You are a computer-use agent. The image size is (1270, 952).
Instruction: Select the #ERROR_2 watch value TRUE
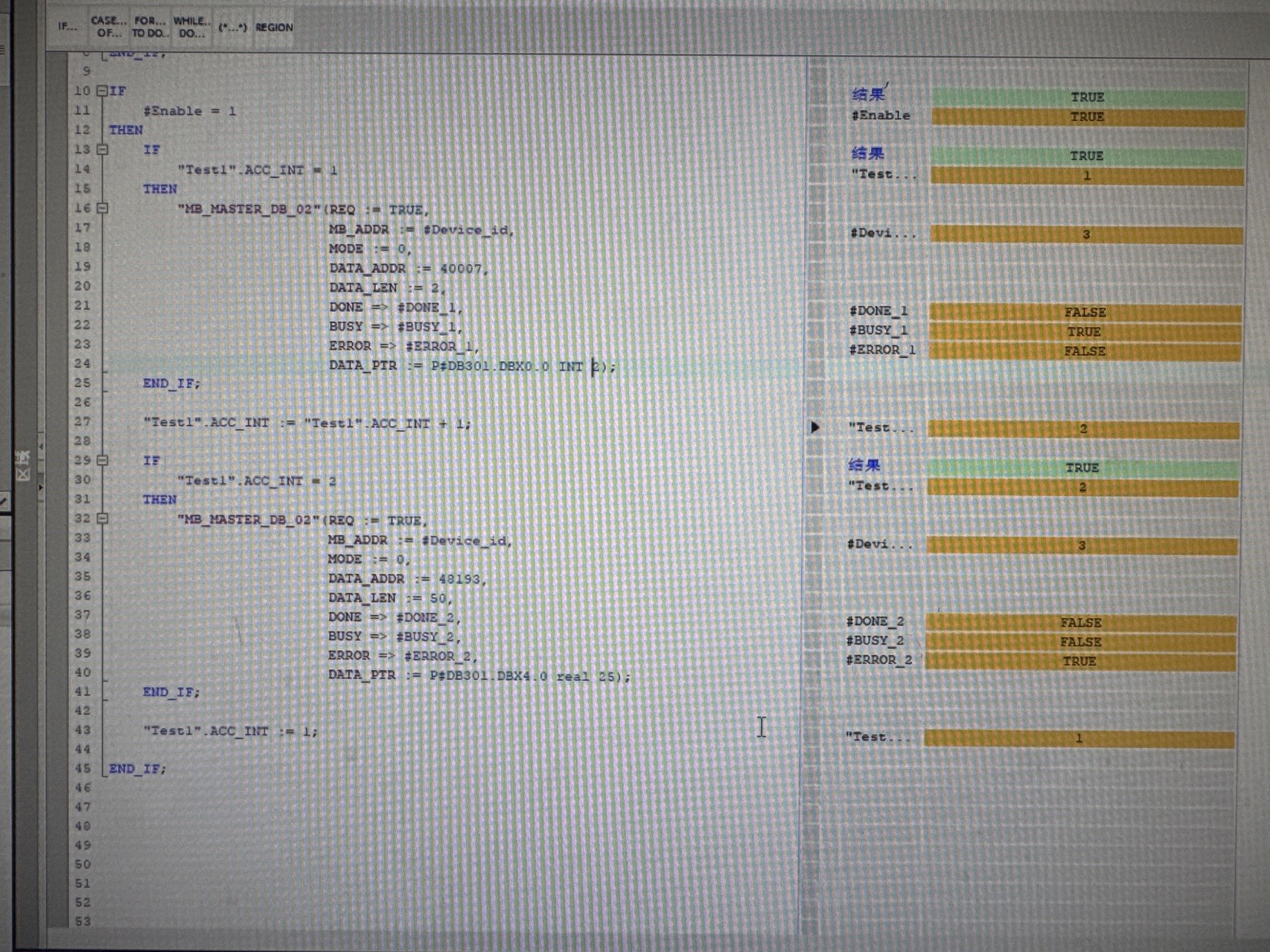point(1080,661)
